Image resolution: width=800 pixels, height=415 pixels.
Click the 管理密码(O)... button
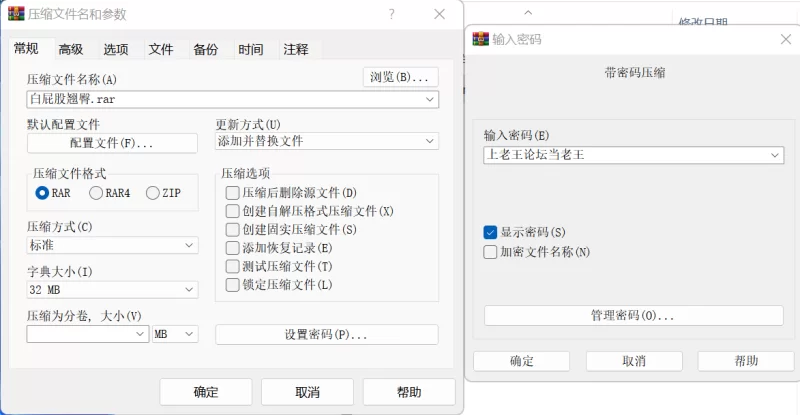click(x=632, y=316)
